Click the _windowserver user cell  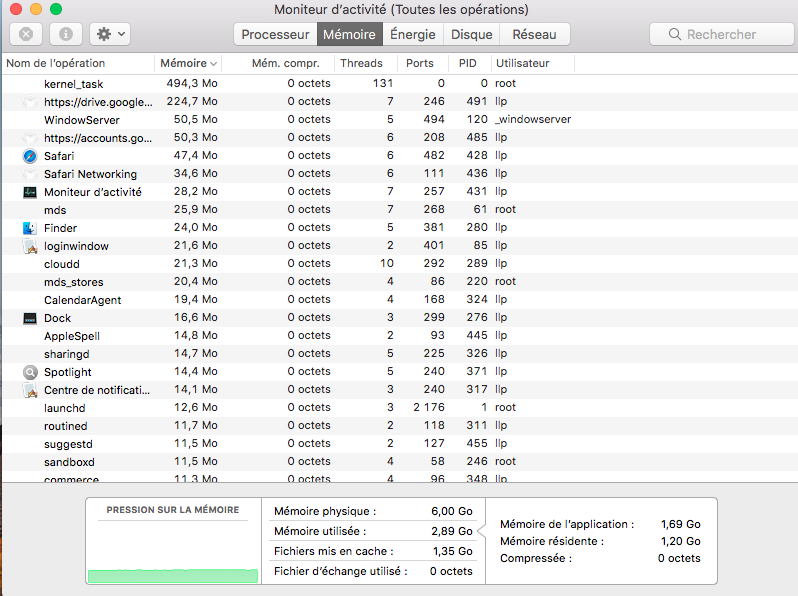[533, 120]
